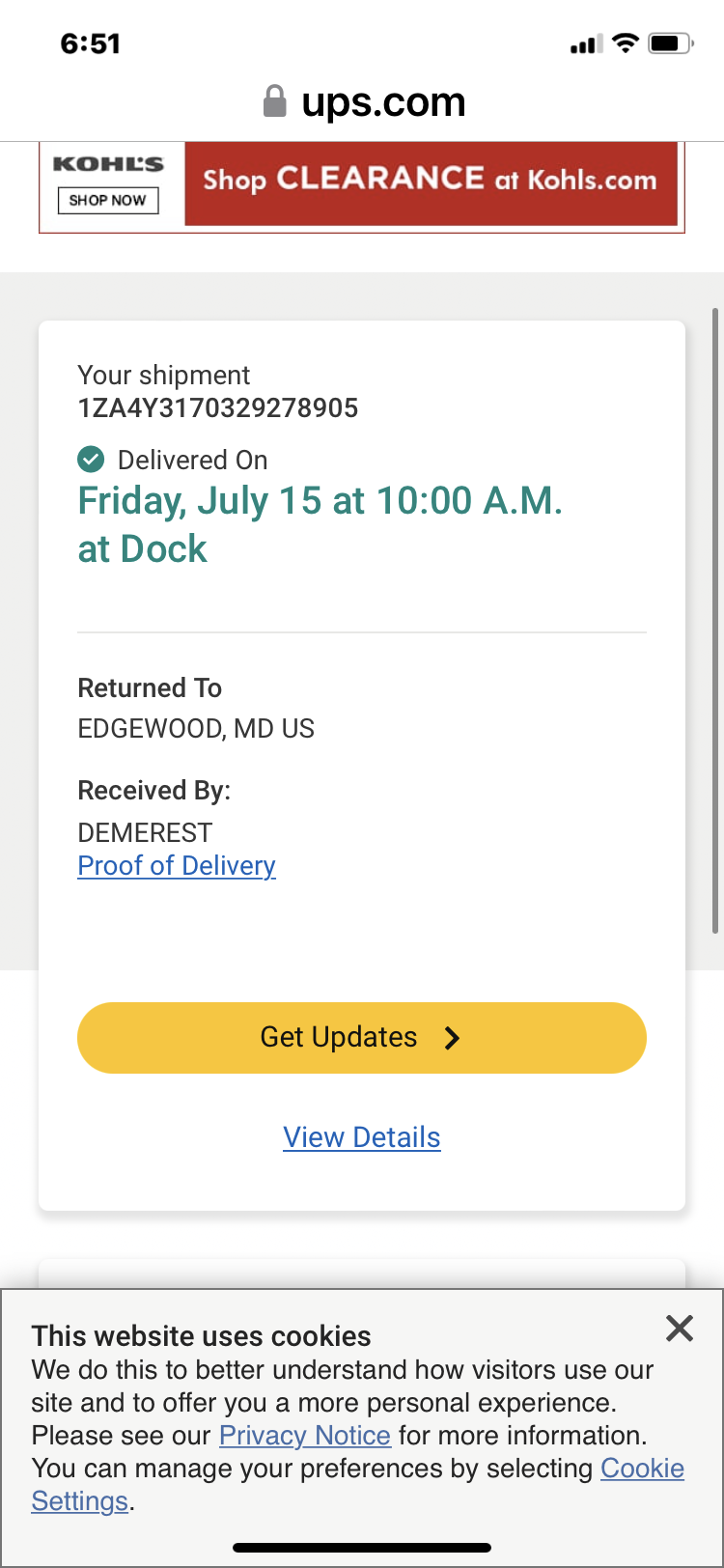This screenshot has width=724, height=1568.
Task: Tap the green delivered checkmark icon
Action: [x=91, y=460]
